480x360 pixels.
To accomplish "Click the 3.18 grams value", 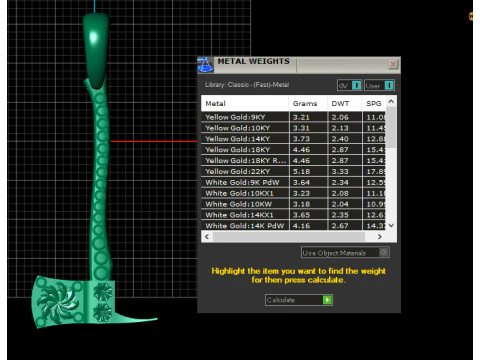I will click(x=301, y=204).
